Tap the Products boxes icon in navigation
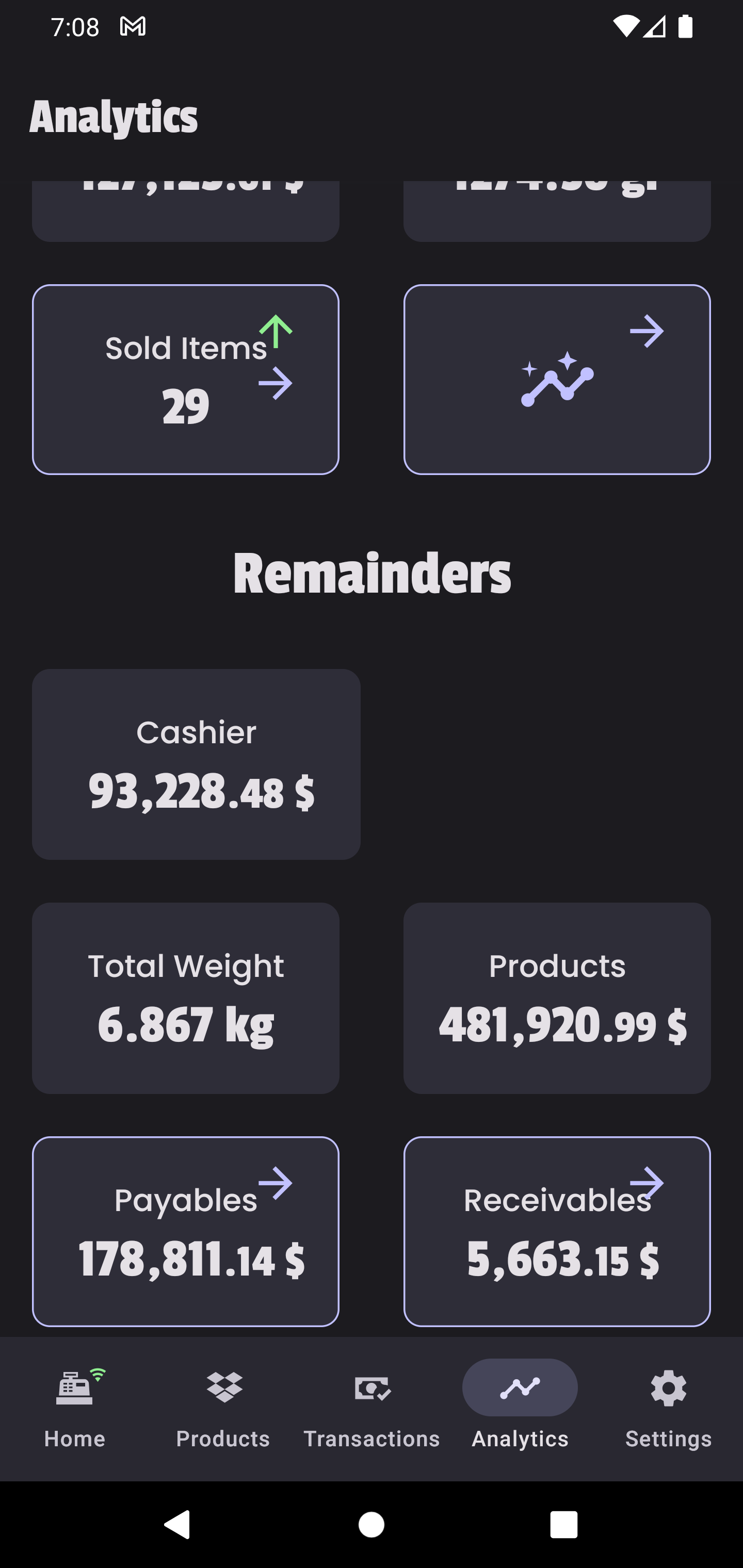 tap(223, 1388)
